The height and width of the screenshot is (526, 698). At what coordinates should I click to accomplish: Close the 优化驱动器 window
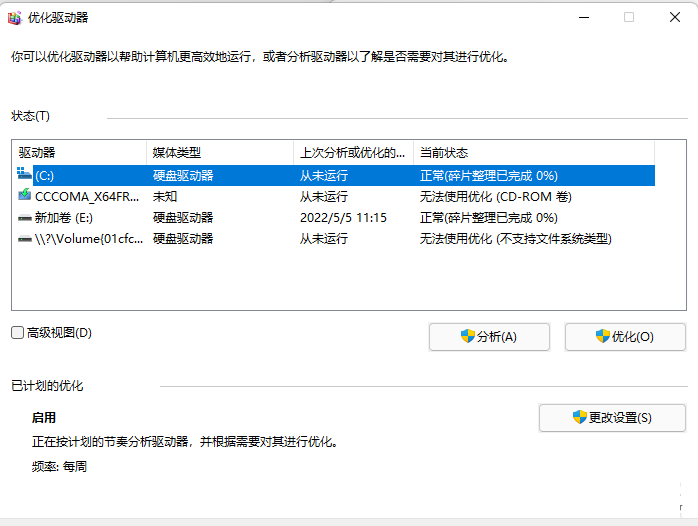[x=675, y=17]
